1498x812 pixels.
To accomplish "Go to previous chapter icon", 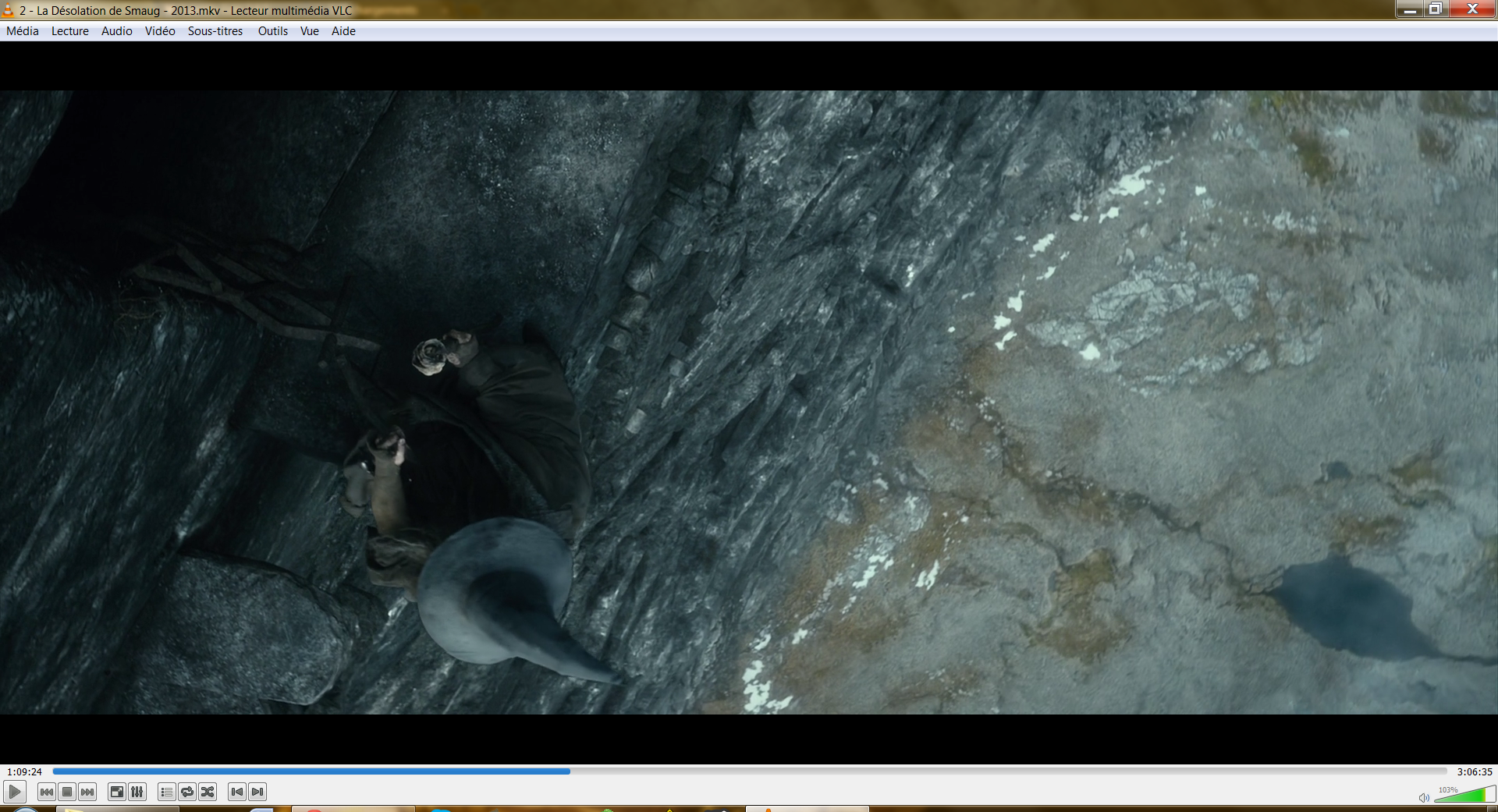I will pyautogui.click(x=237, y=792).
